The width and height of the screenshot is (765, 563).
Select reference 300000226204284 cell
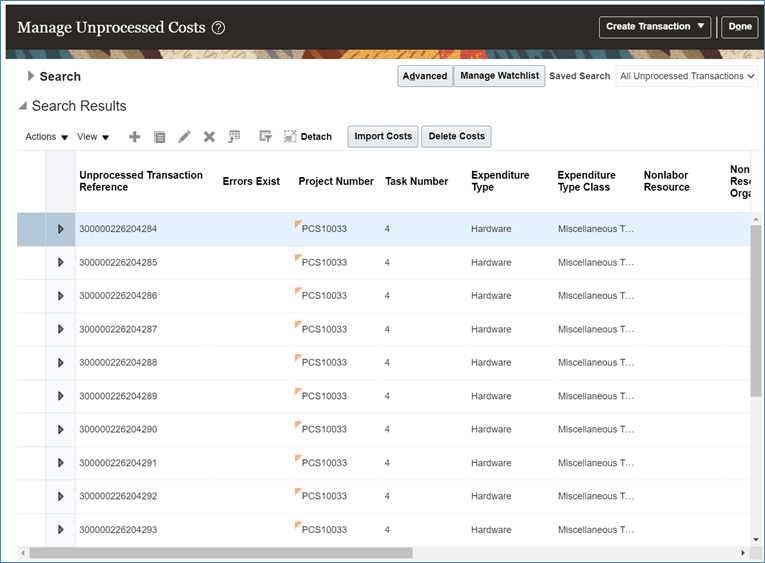[118, 229]
